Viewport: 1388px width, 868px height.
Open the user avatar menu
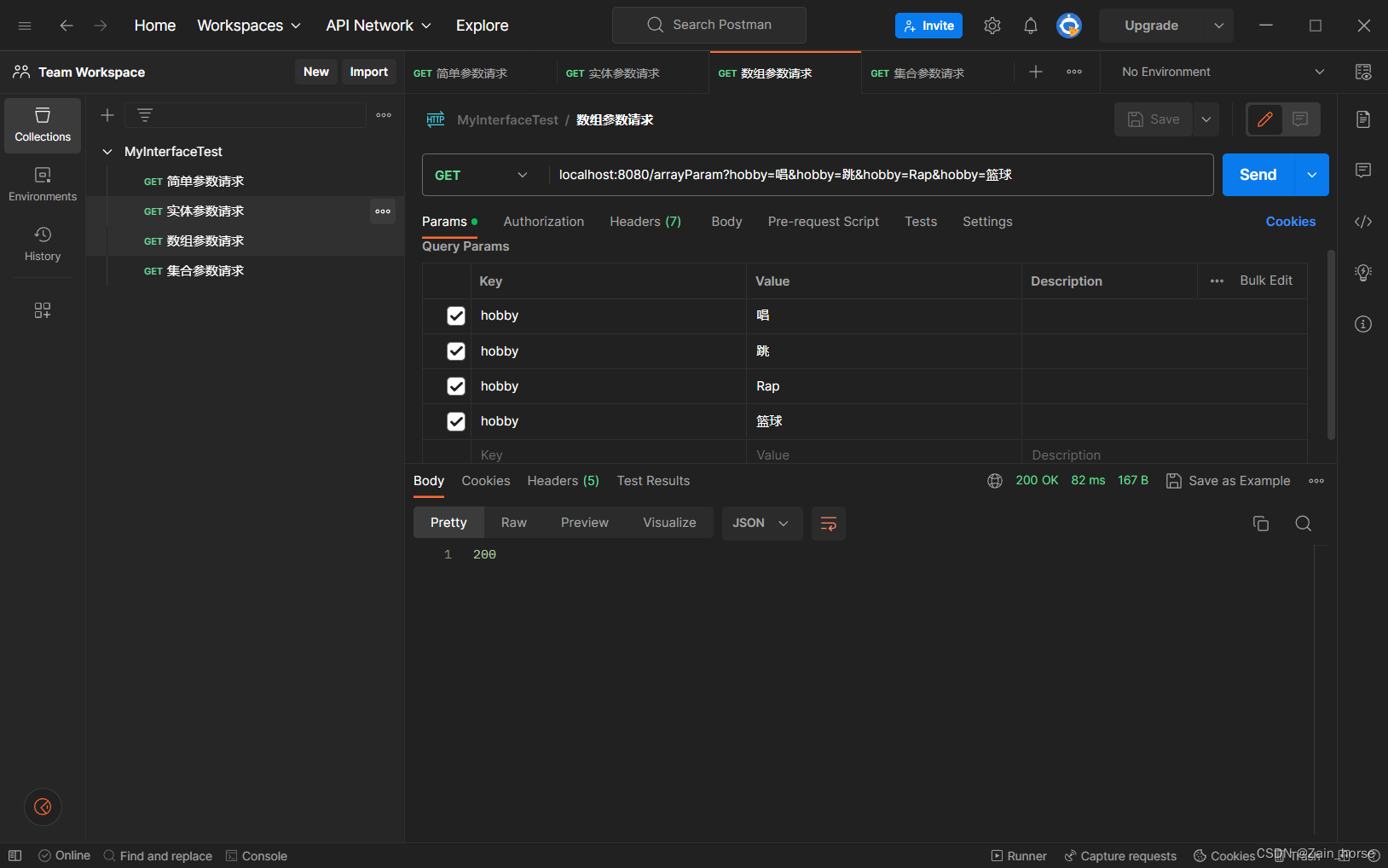(x=1069, y=26)
